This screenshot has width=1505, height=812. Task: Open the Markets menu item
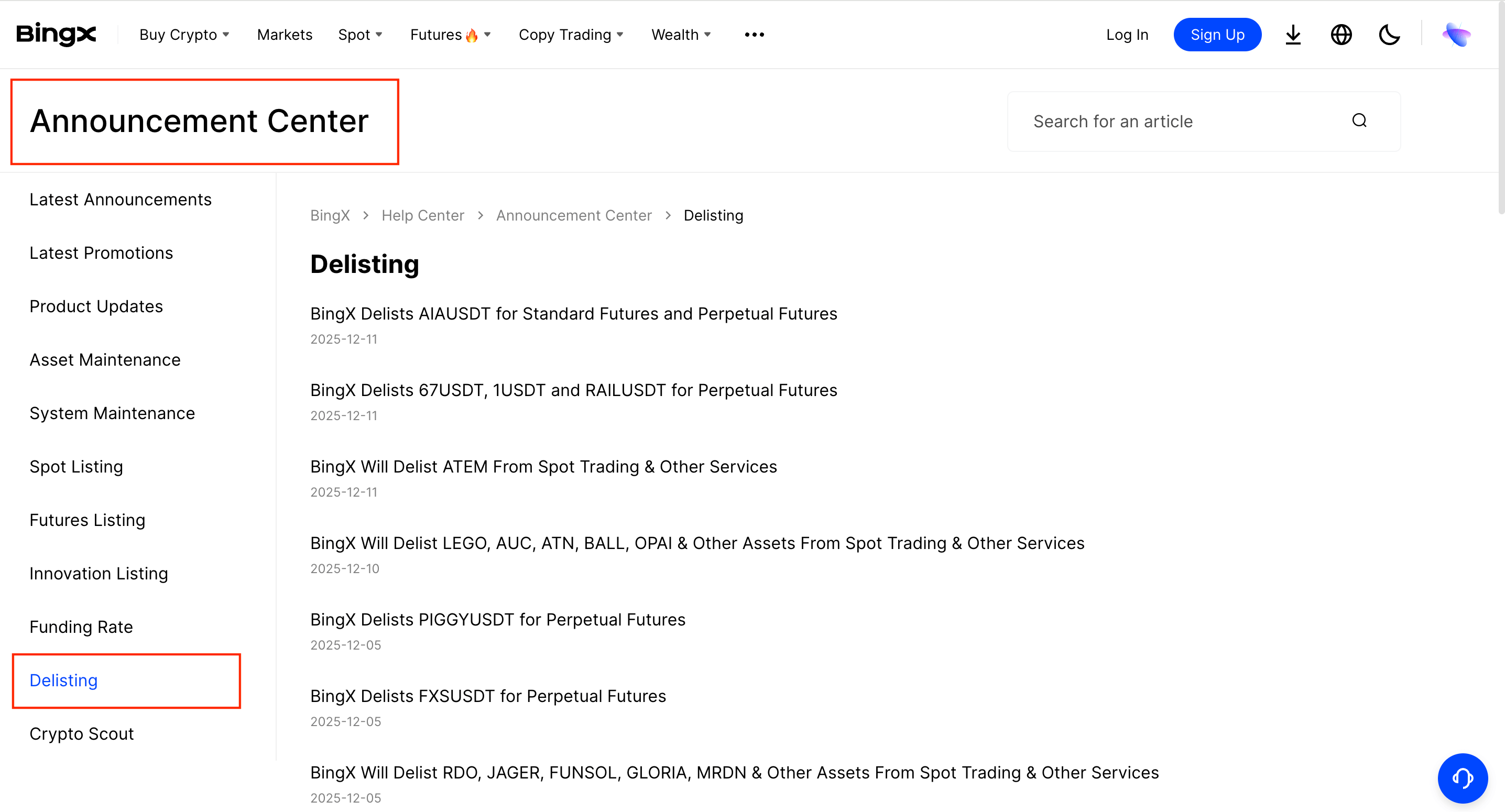285,35
